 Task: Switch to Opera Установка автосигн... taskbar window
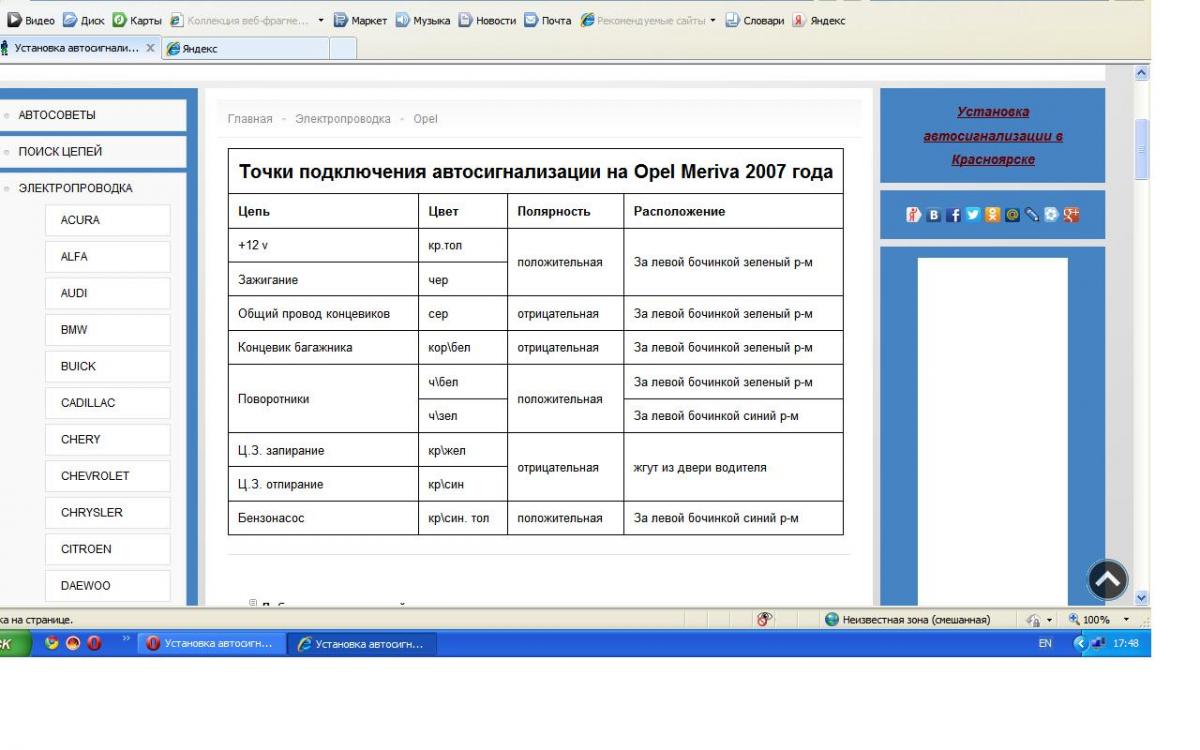pyautogui.click(x=211, y=643)
